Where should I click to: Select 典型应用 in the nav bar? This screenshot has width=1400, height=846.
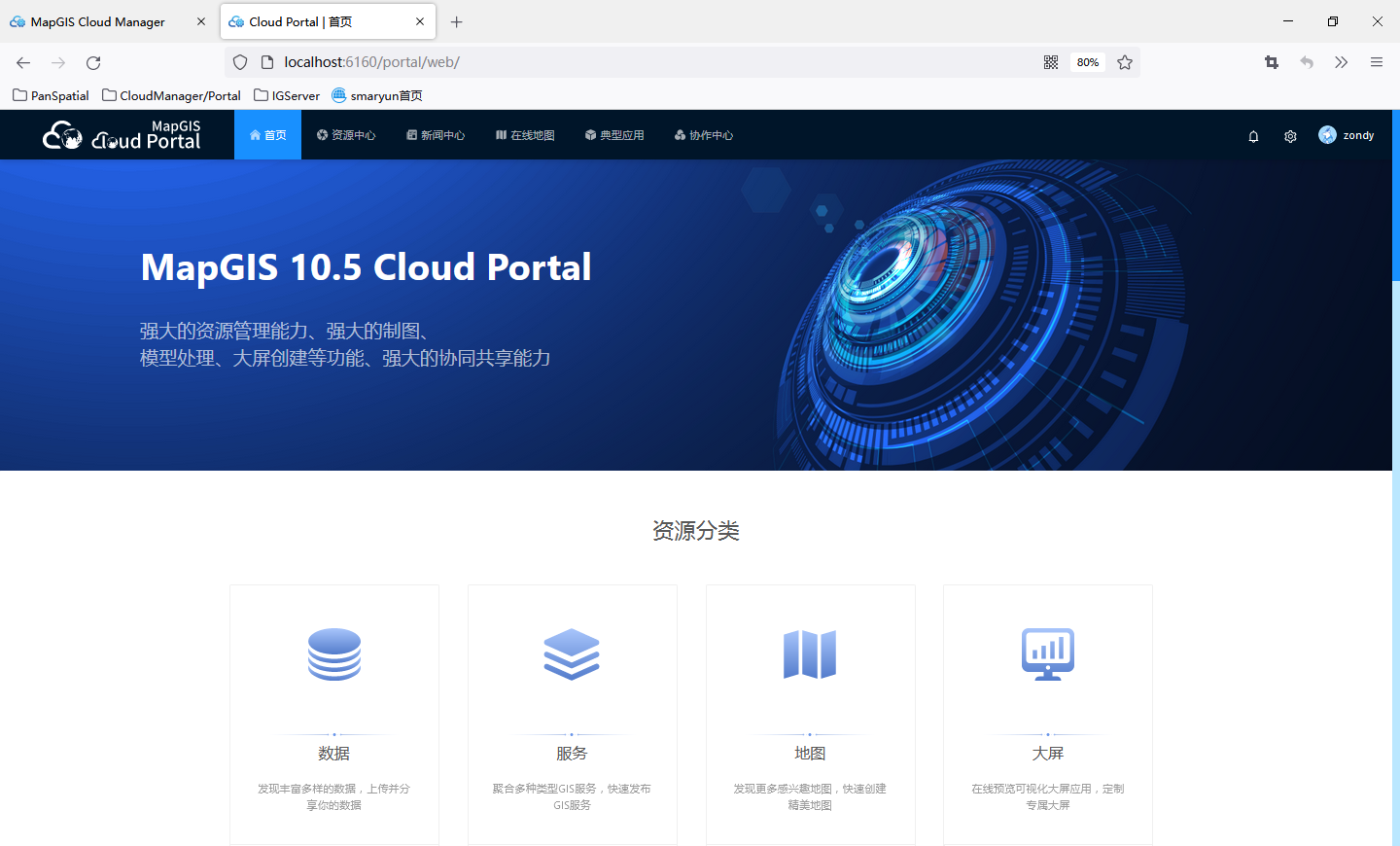614,135
